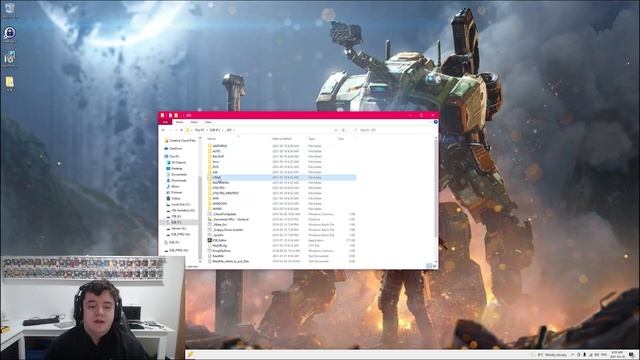Screen dimensions: 640x360
Task: Click E2B (F:) in the address breadcrumb
Action: point(215,130)
